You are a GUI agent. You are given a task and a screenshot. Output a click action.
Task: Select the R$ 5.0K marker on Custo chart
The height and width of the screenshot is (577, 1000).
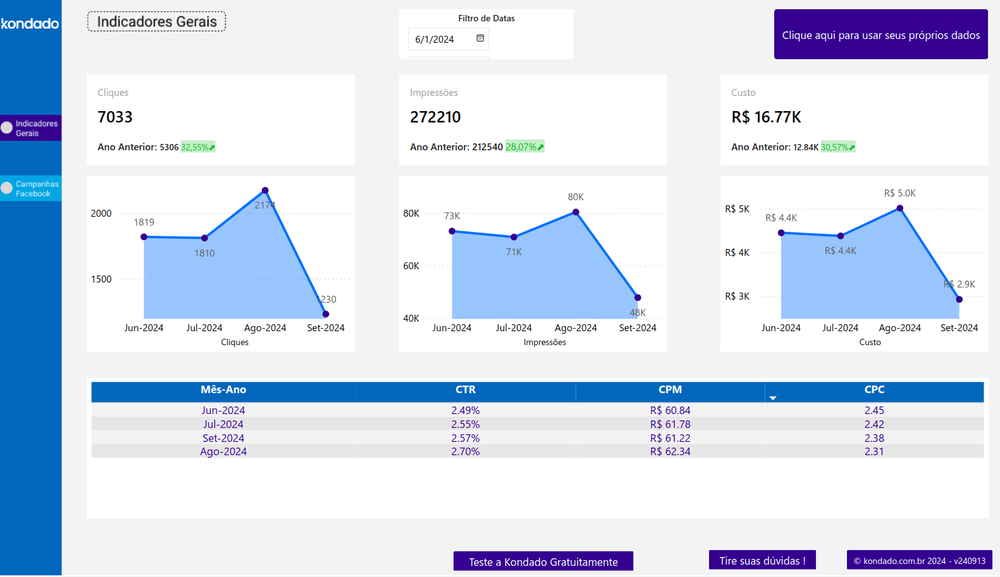899,207
